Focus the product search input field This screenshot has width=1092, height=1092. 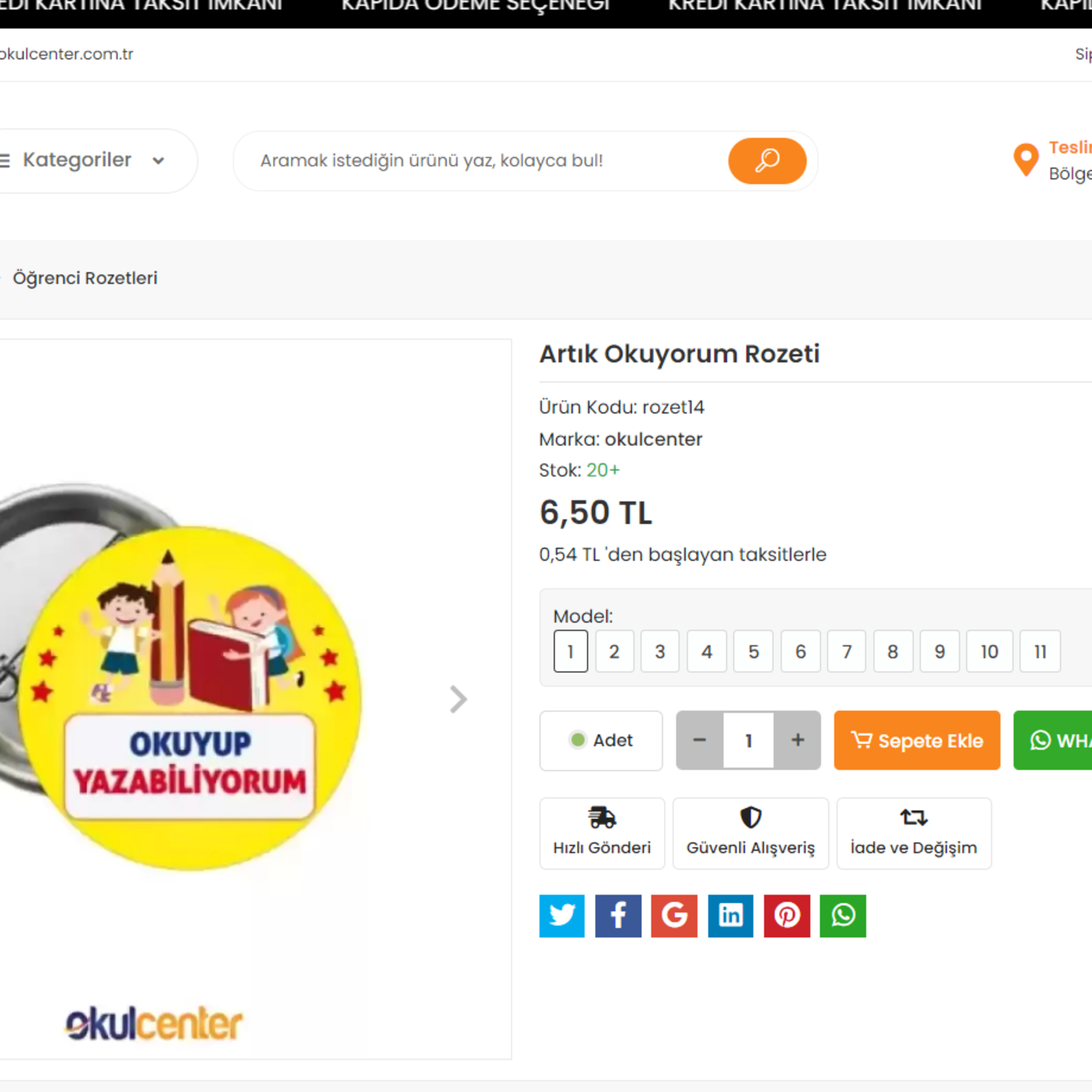coord(486,161)
